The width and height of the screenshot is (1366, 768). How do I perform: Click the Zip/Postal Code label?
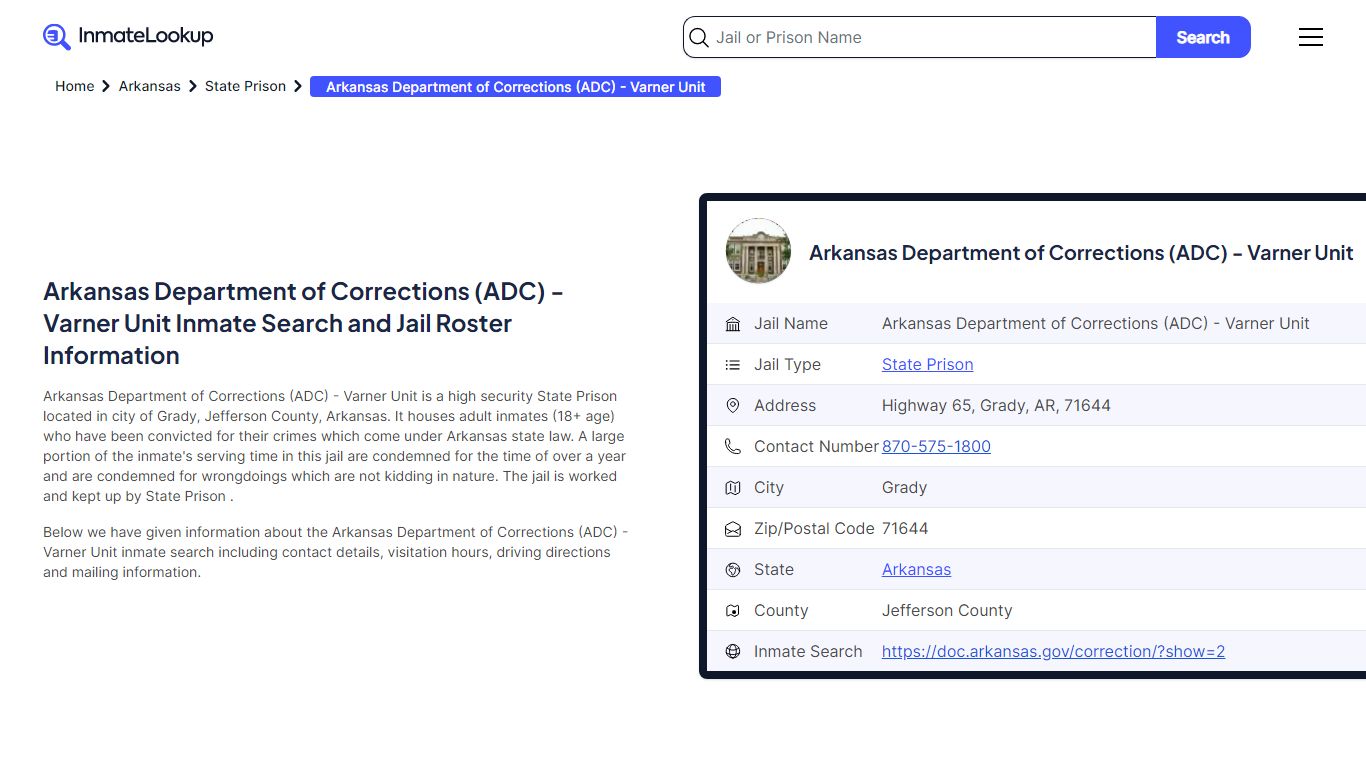[814, 529]
